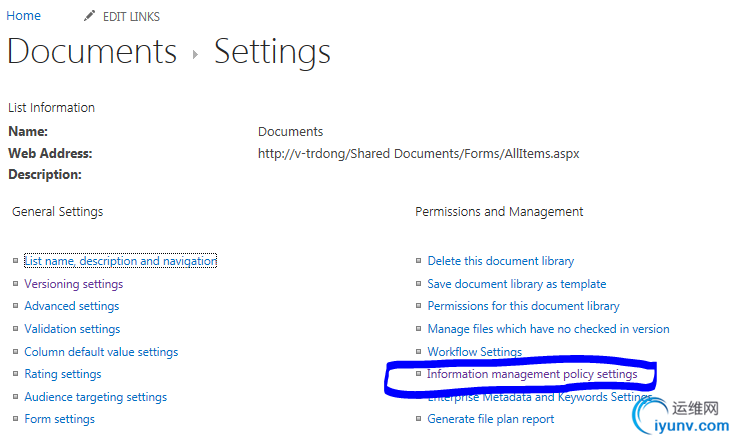Click the iyunv.com watermark logo
The image size is (735, 442).
point(681,415)
